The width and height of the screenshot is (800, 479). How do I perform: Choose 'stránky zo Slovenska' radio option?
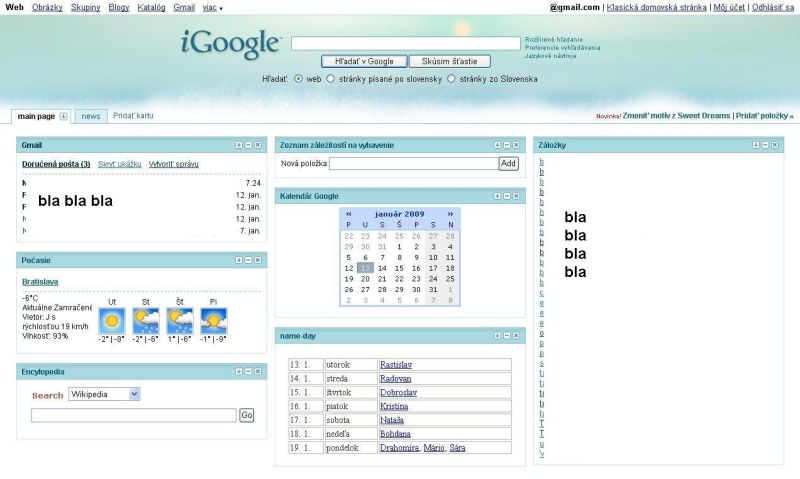[x=452, y=78]
